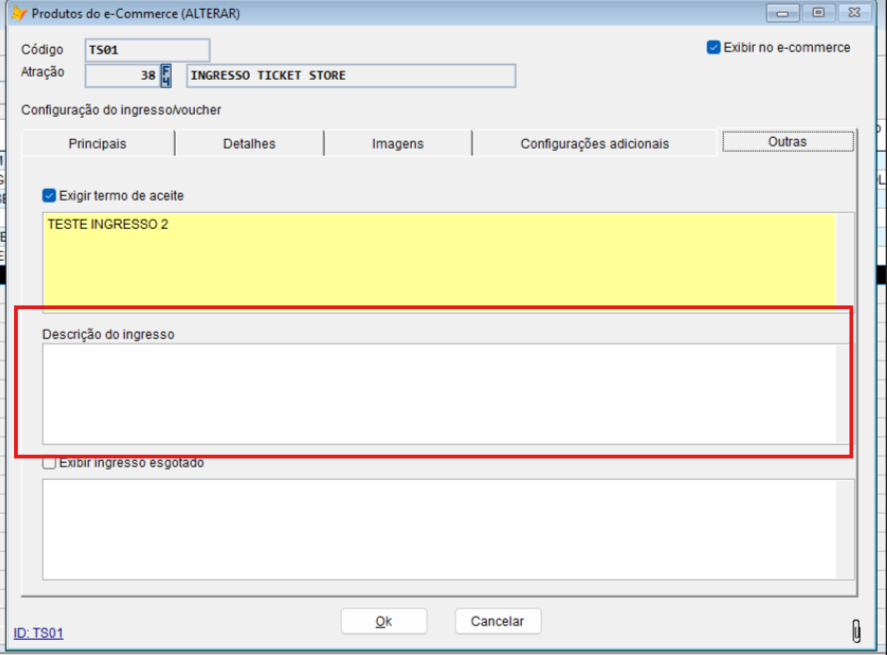887x655 pixels.
Task: Uncheck Exigir termo de aceite
Action: tap(49, 196)
